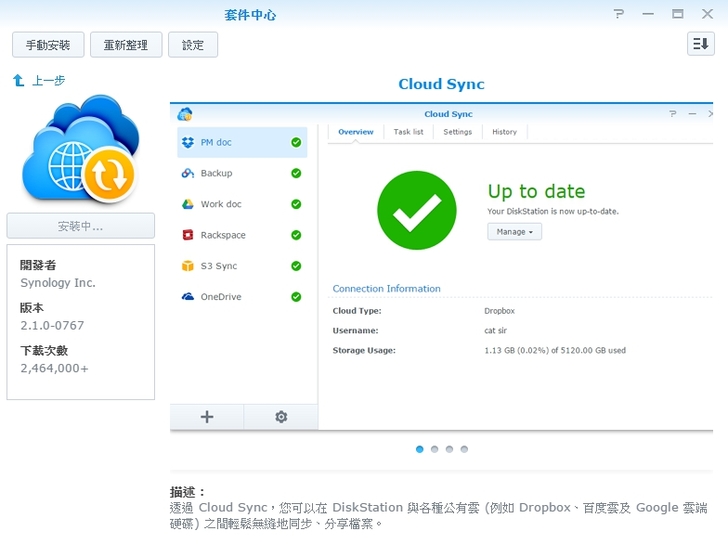
Task: Click the OneDrive cloud icon
Action: pos(188,297)
